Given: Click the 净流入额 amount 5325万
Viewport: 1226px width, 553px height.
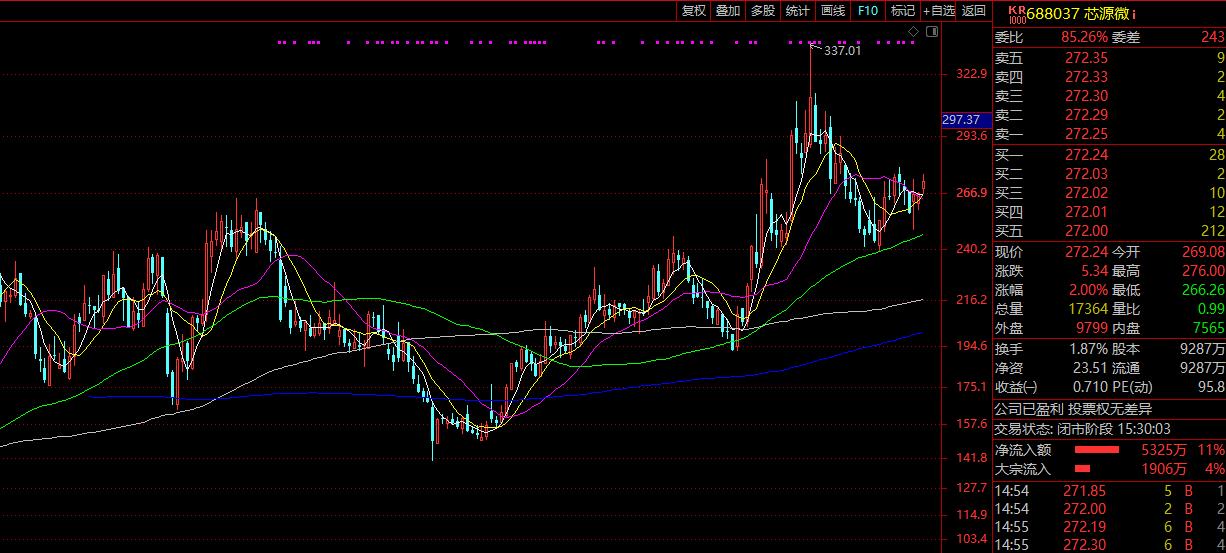Looking at the screenshot, I should coord(1164,450).
